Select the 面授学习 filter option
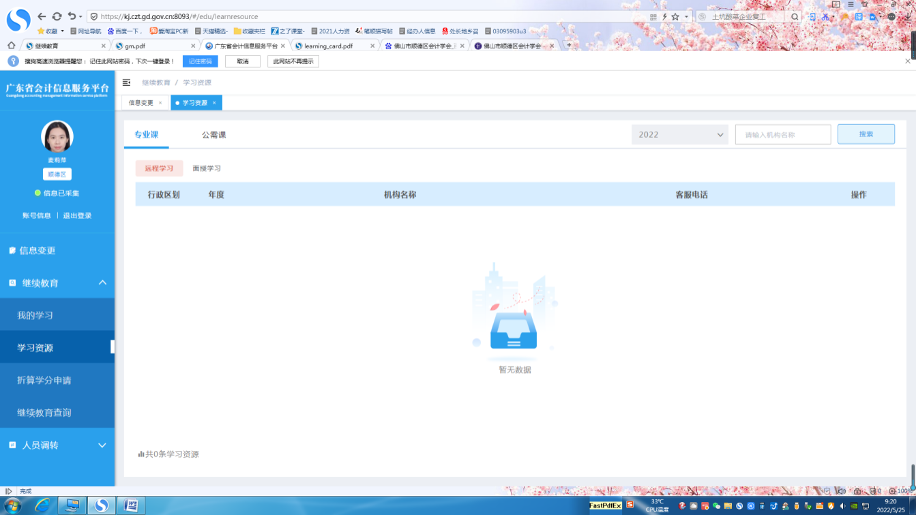916x516 pixels. pyautogui.click(x=207, y=168)
